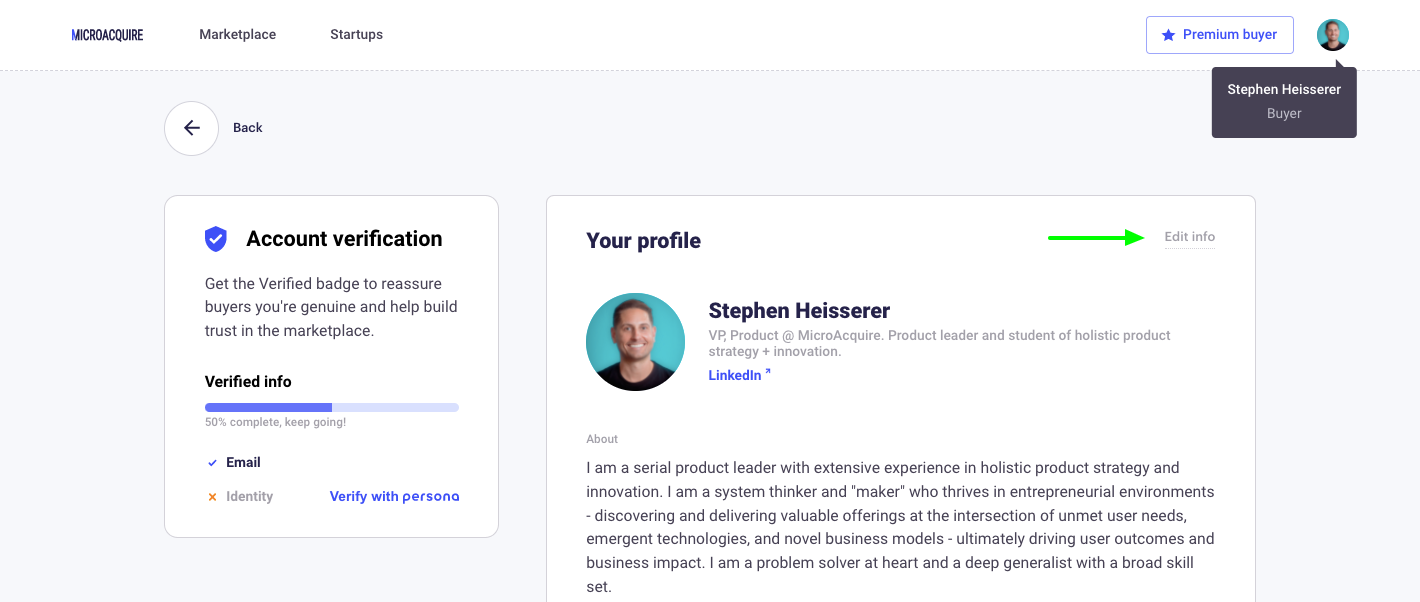Click the blue verification shield icon
The image size is (1420, 602).
[x=216, y=238]
